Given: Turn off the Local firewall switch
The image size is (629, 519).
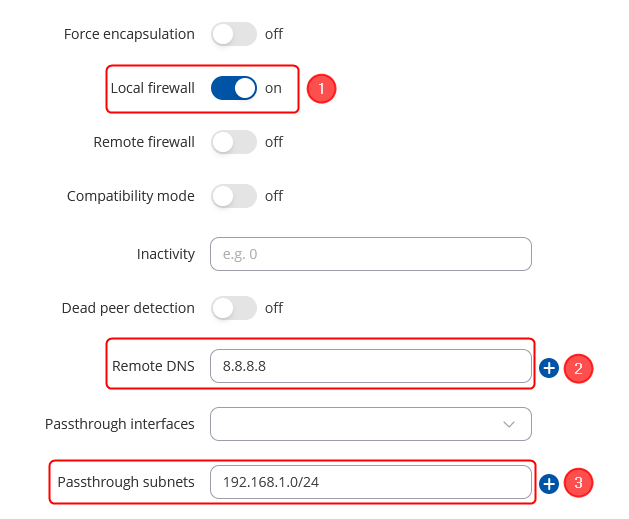Looking at the screenshot, I should tap(235, 88).
